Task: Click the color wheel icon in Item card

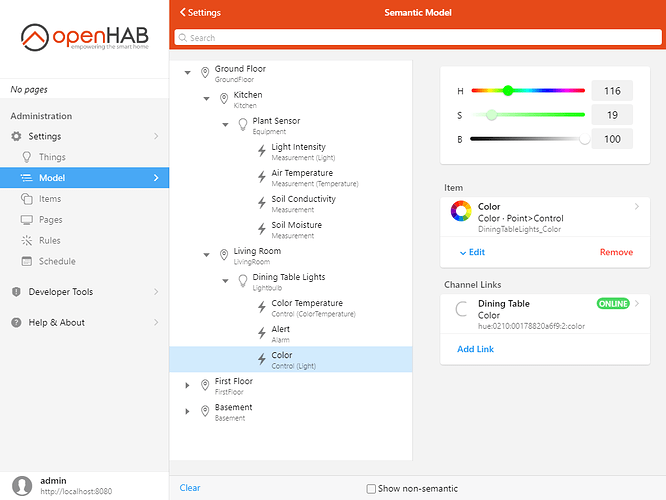Action: [461, 212]
